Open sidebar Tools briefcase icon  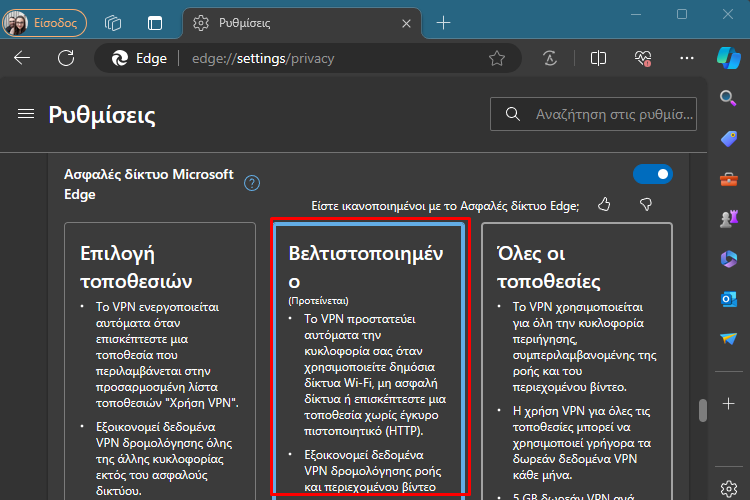coord(728,179)
